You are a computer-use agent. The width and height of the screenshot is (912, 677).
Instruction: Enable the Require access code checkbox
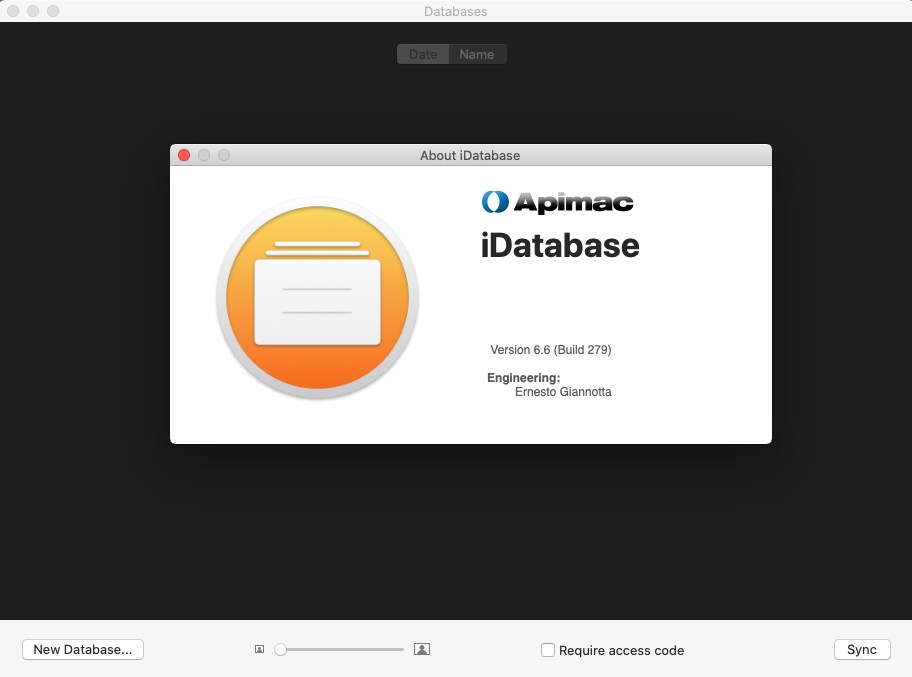tap(548, 650)
